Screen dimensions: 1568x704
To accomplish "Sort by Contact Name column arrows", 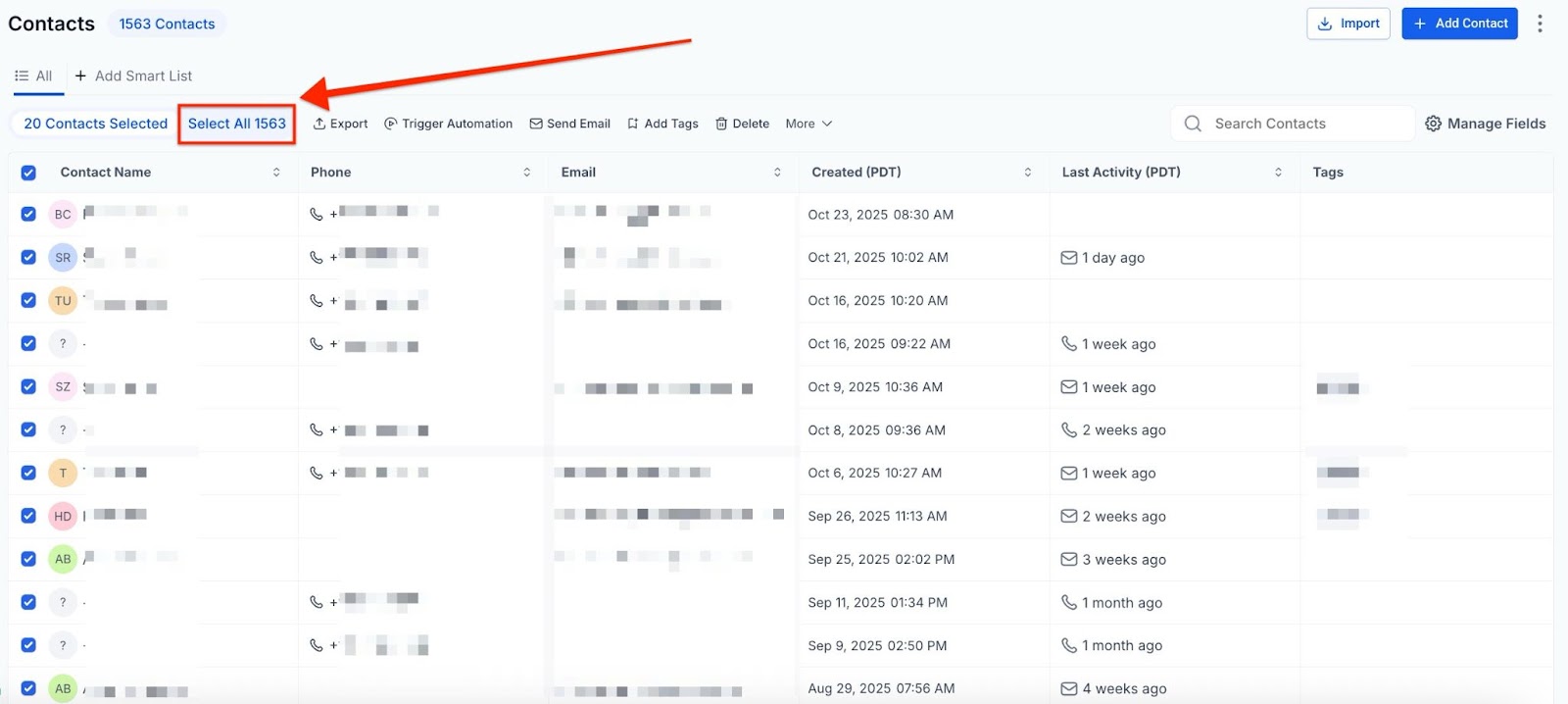I will point(276,173).
